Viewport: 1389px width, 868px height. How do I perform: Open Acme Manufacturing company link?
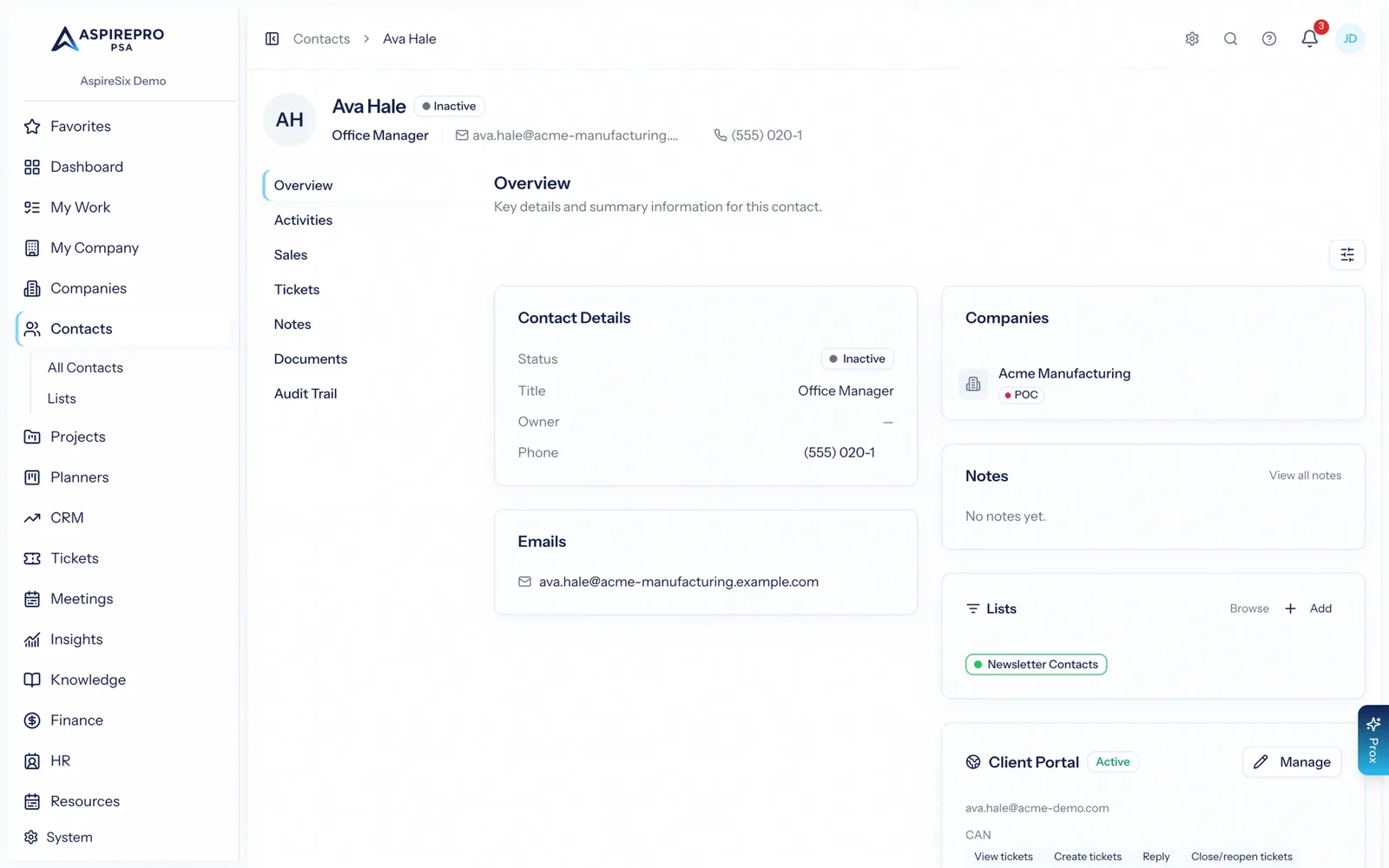pyautogui.click(x=1064, y=373)
